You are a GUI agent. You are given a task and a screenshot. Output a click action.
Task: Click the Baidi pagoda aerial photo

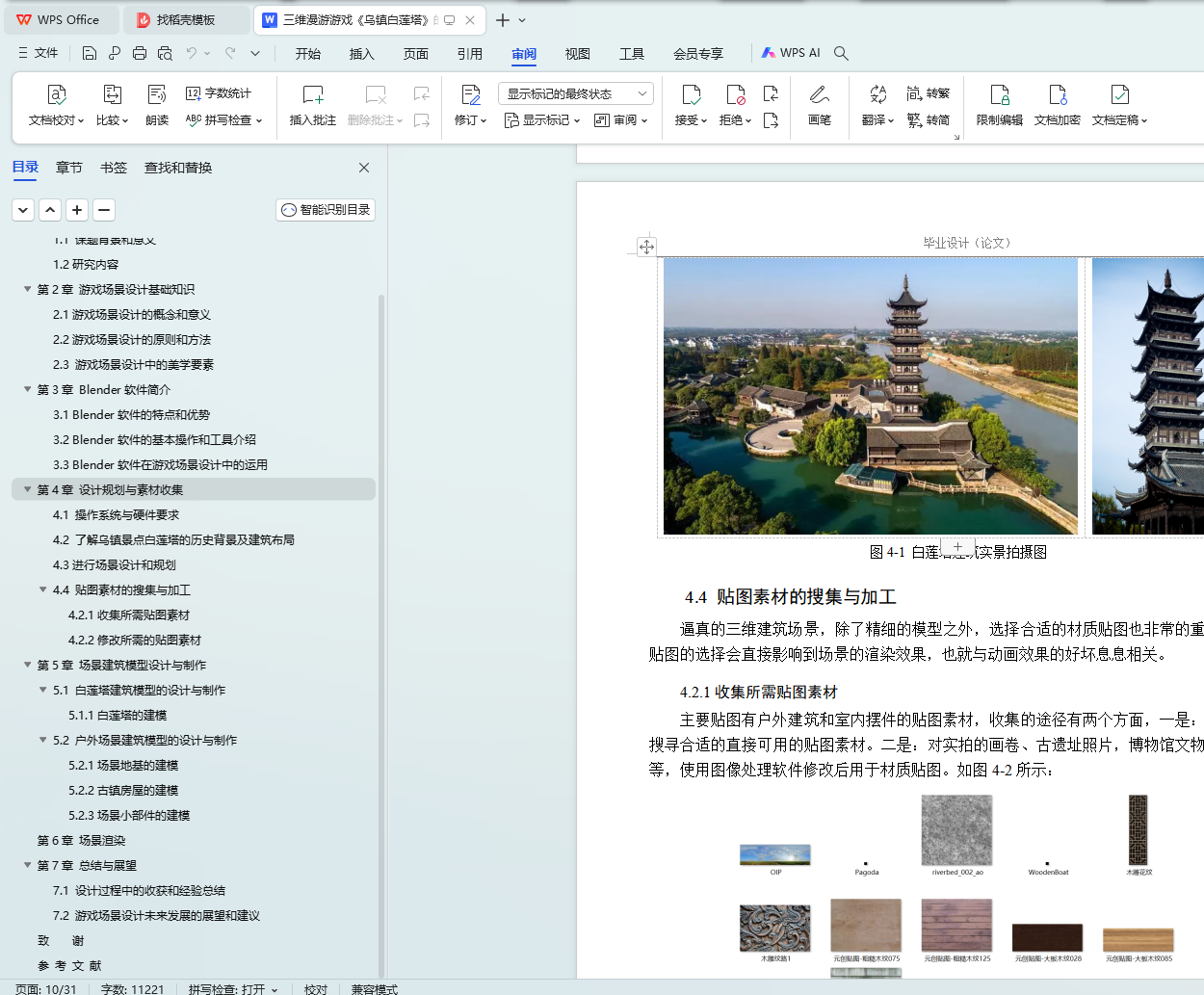(870, 395)
